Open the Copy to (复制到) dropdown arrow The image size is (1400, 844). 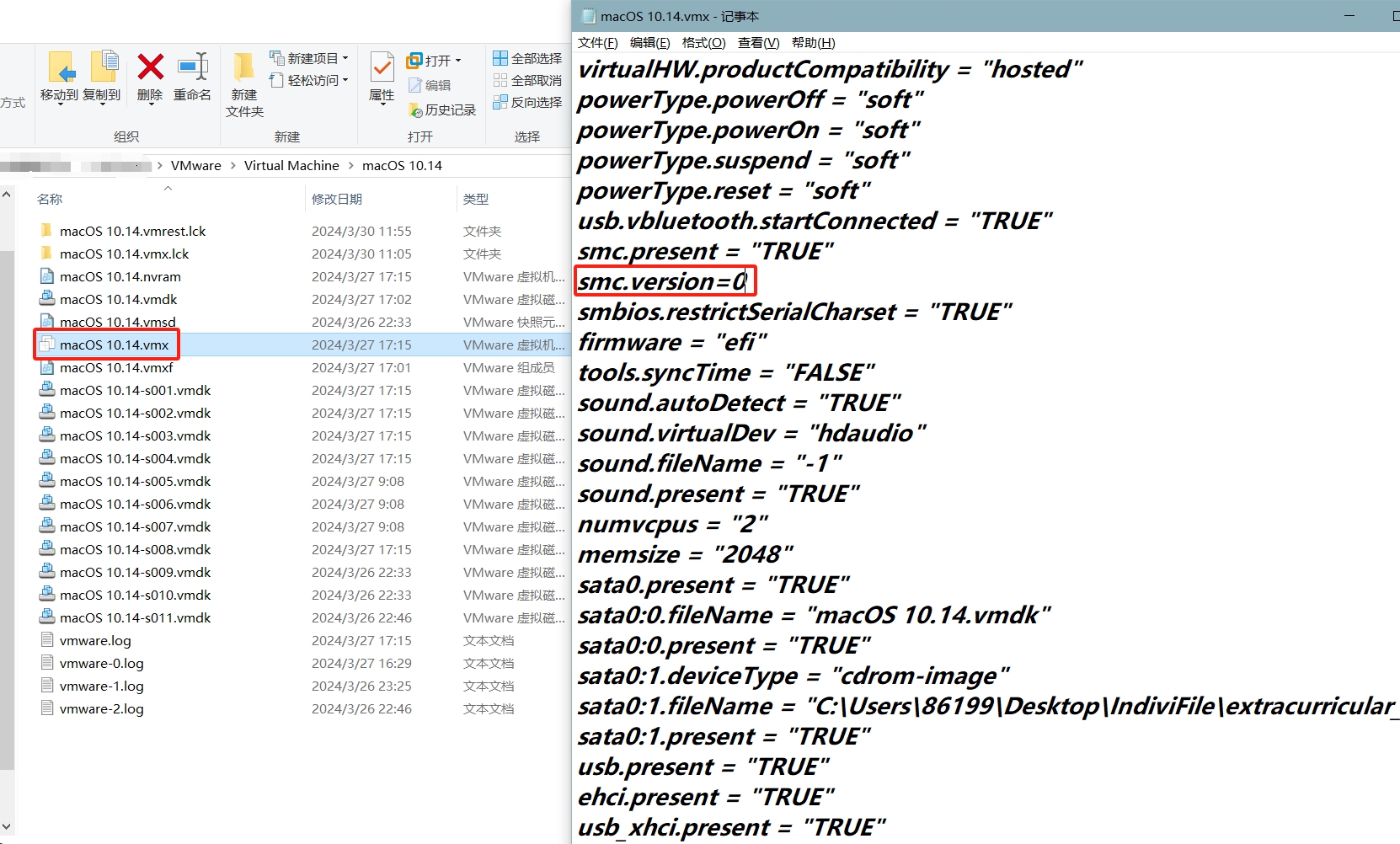[103, 104]
